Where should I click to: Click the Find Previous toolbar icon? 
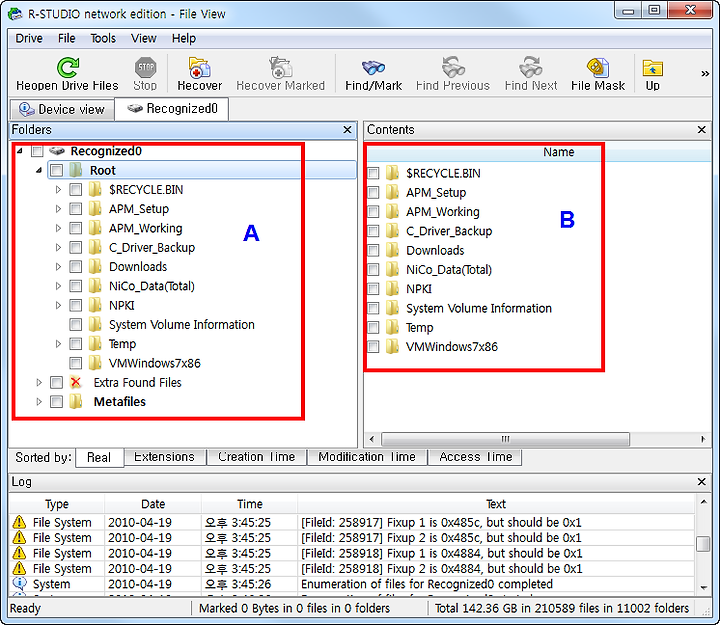click(453, 68)
